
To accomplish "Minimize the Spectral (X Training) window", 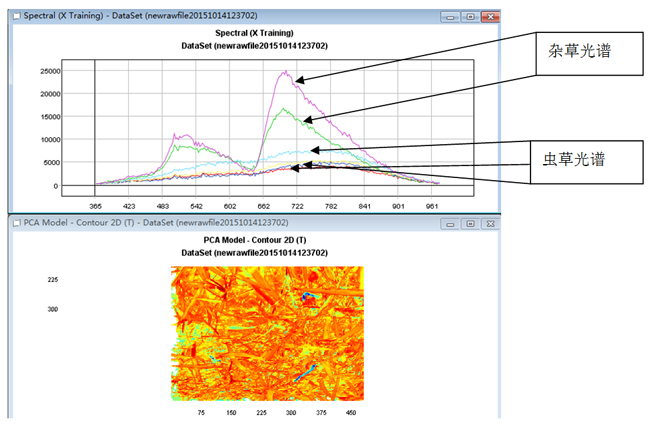I will coord(449,18).
